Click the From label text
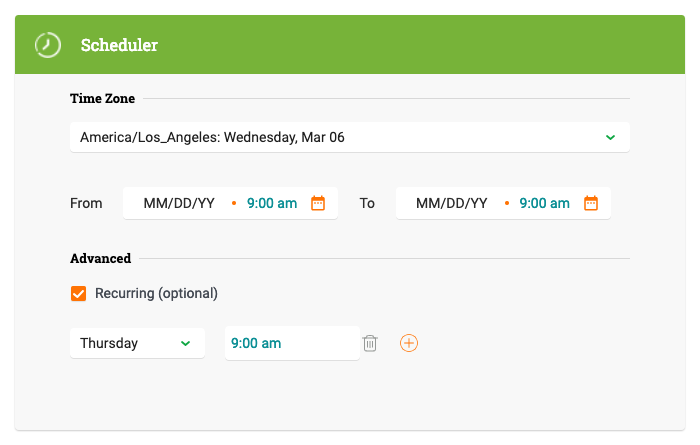Image resolution: width=700 pixels, height=445 pixels. (86, 203)
